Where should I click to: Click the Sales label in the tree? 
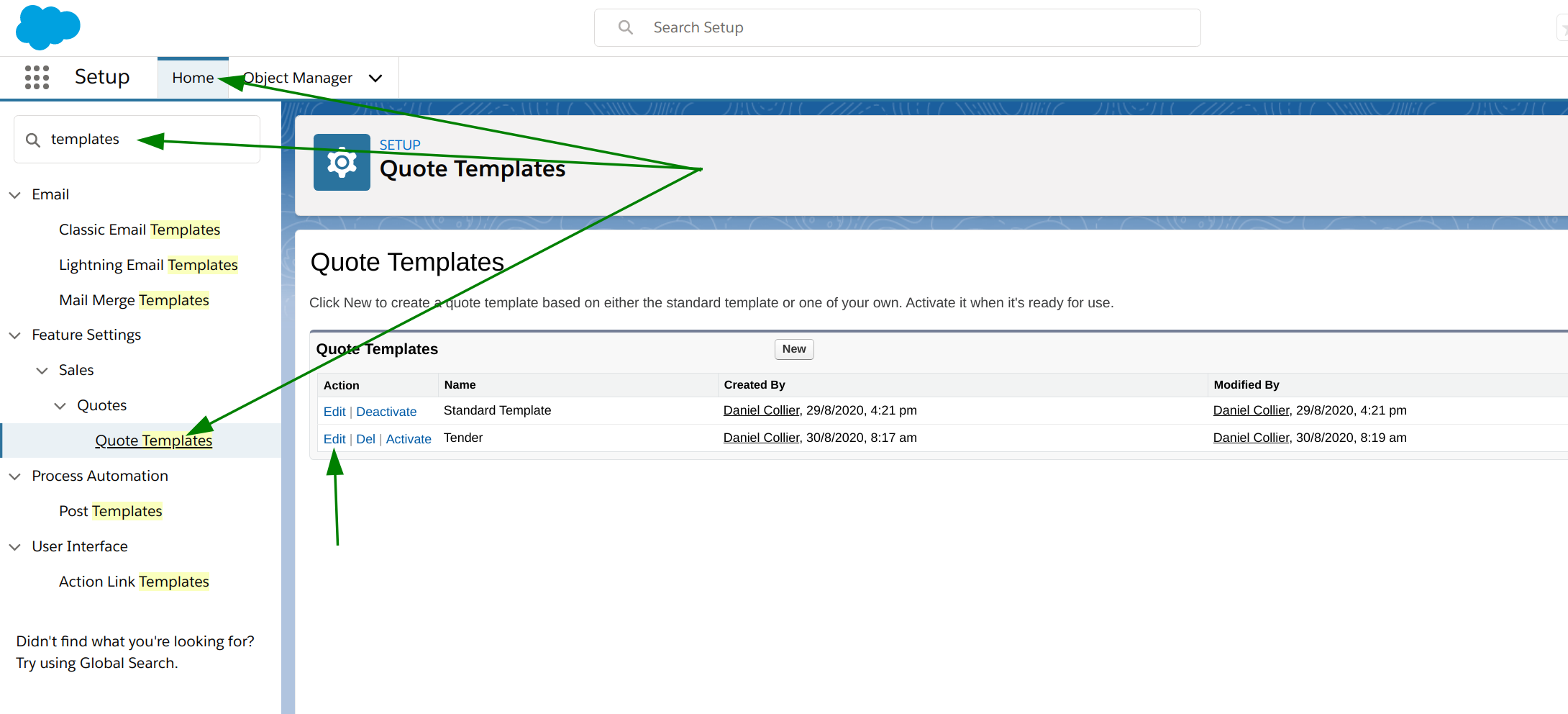[76, 370]
